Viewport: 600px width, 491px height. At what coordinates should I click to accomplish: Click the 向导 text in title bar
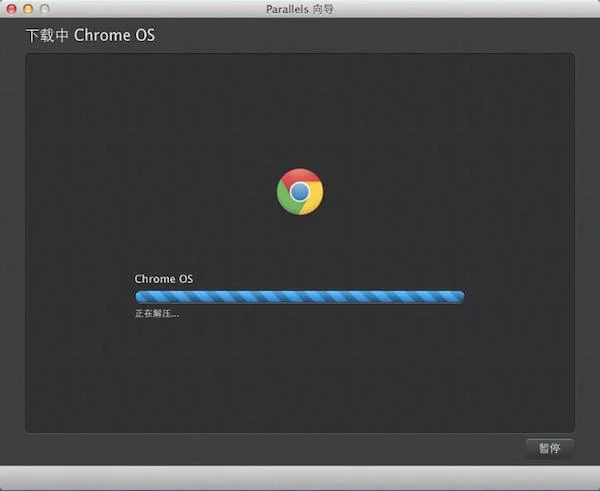click(x=323, y=9)
